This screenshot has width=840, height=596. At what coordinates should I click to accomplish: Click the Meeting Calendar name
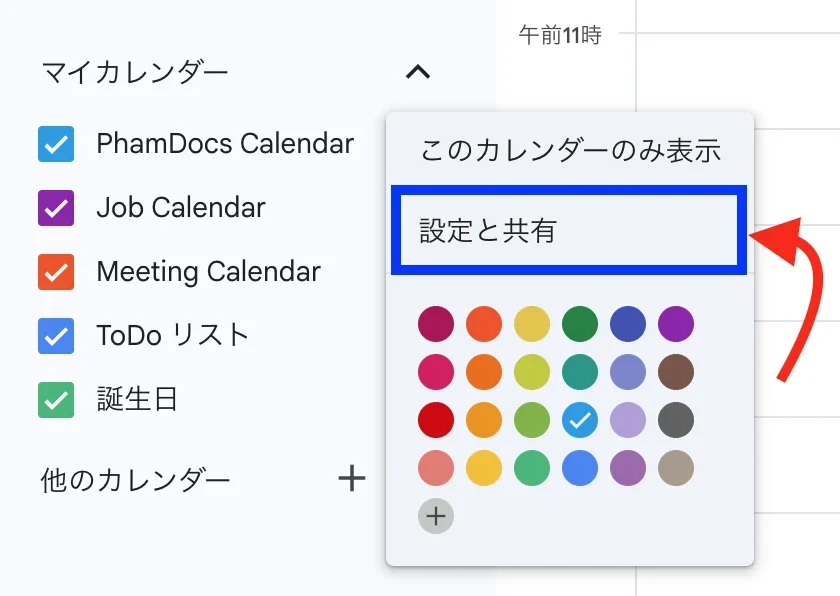208,271
